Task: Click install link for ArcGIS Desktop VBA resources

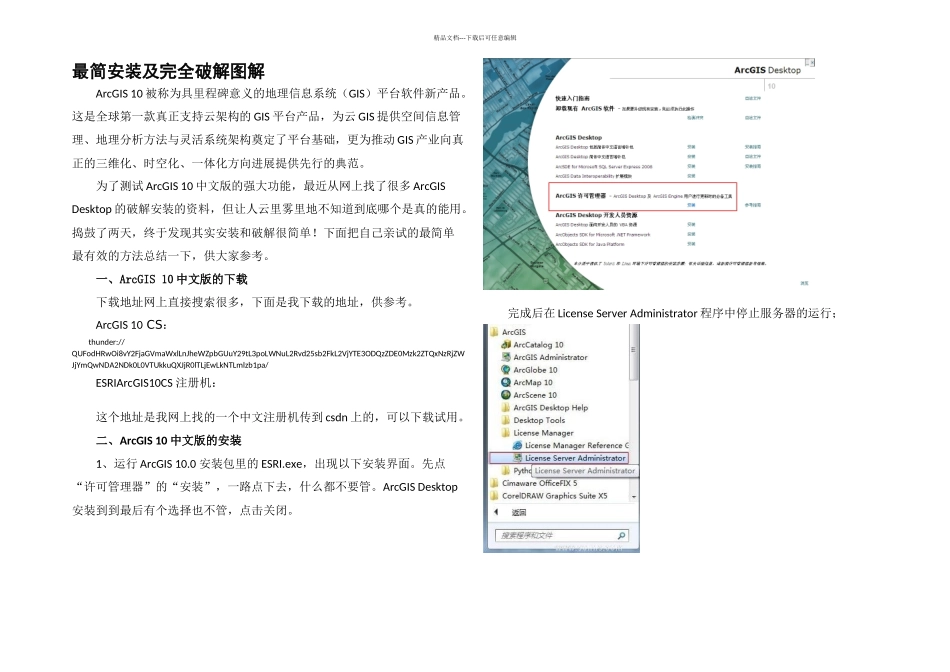Action: pos(691,225)
